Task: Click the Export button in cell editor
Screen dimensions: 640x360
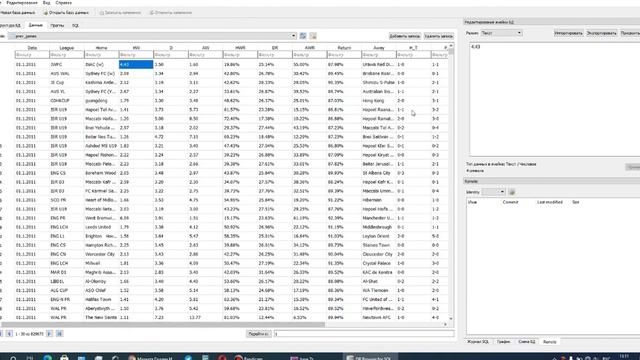Action: 602,33
